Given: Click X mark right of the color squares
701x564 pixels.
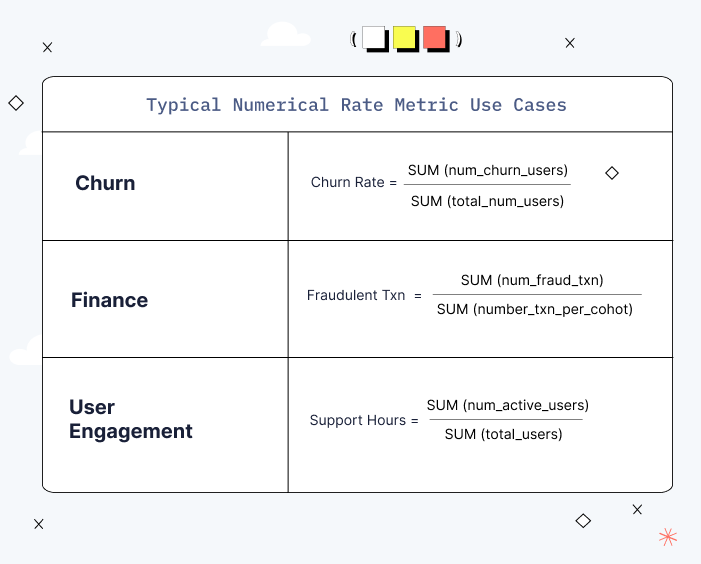Looking at the screenshot, I should coord(570,43).
